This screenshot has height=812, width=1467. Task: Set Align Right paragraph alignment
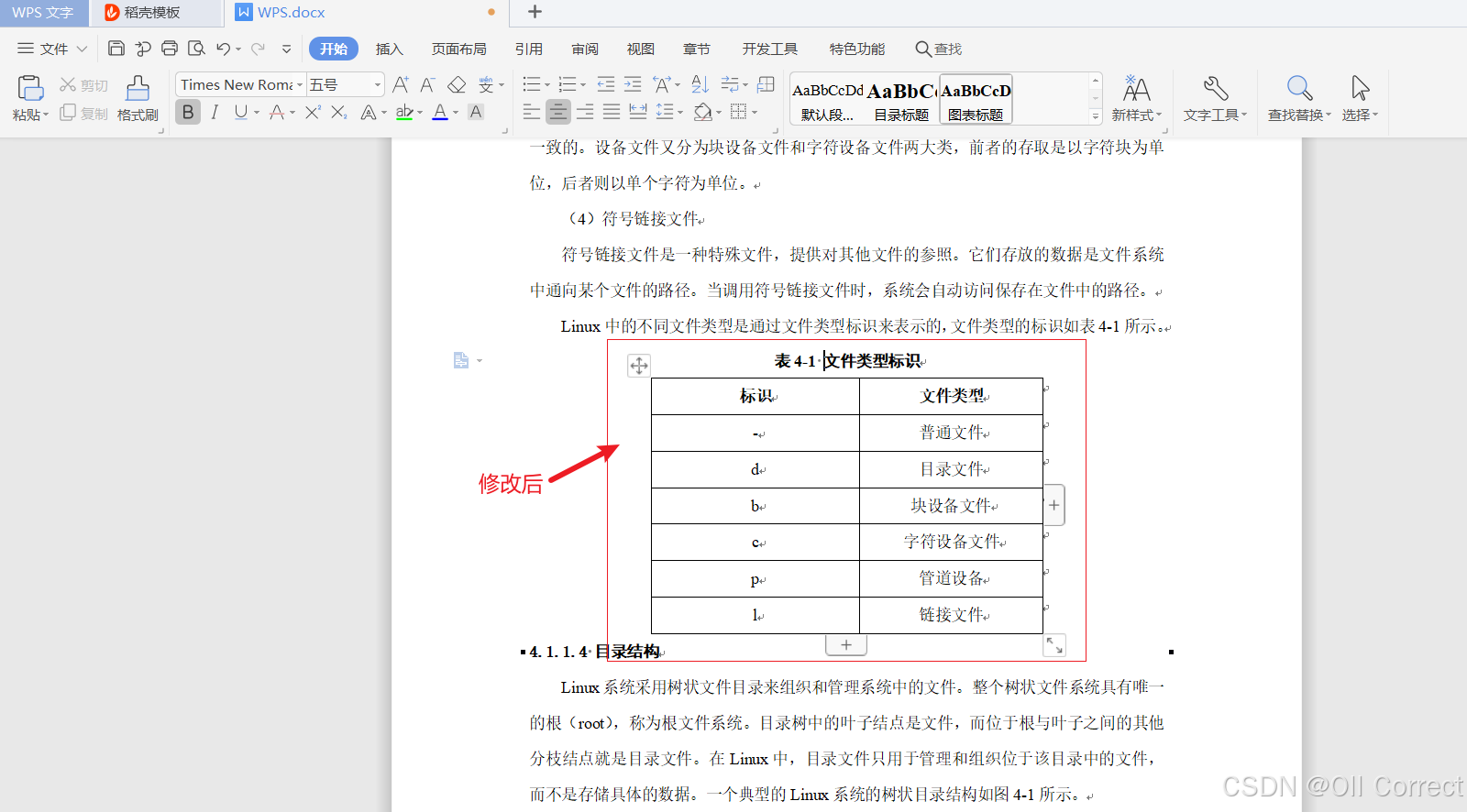585,112
